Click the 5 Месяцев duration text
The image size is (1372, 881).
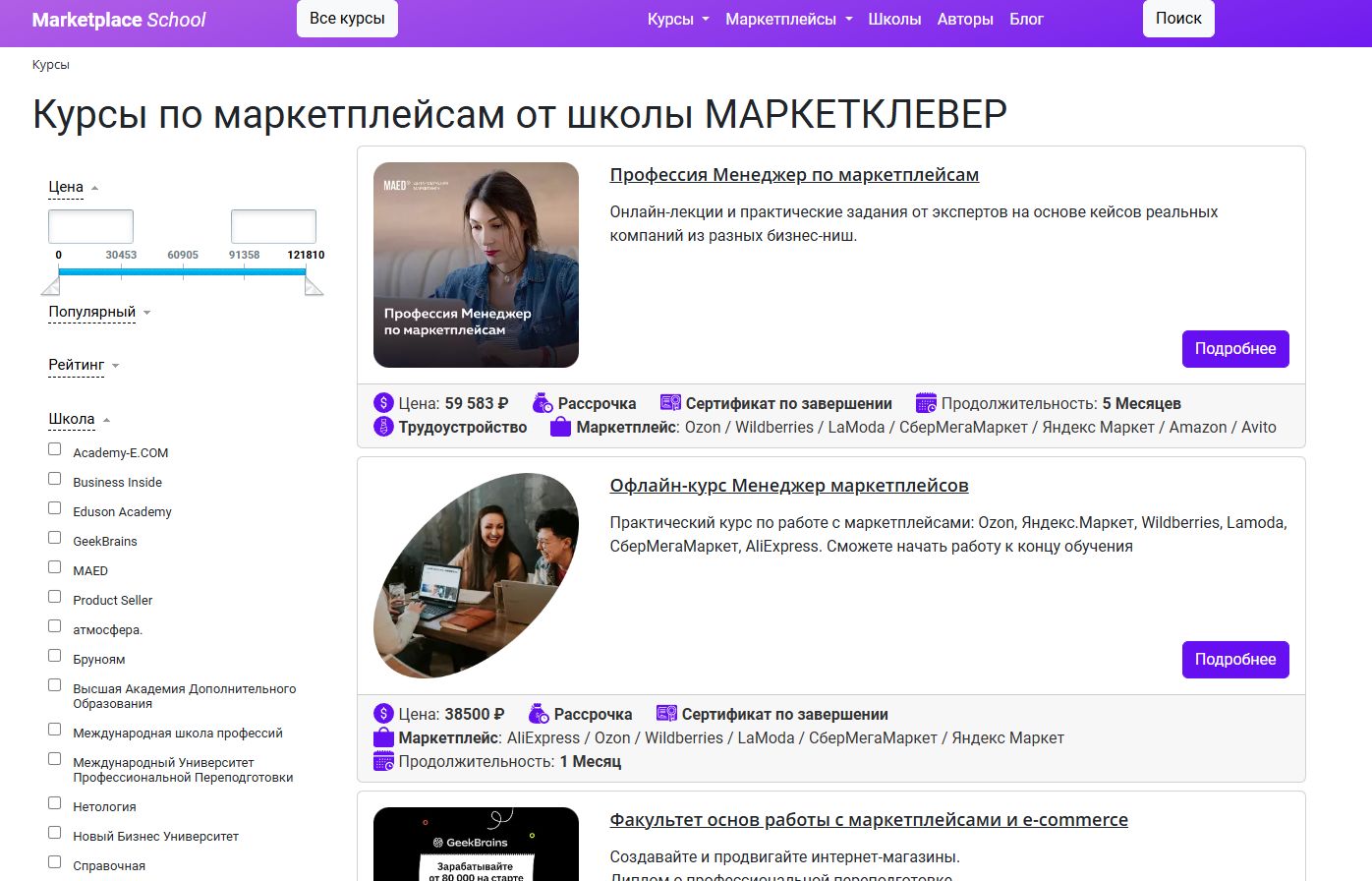(x=1142, y=403)
